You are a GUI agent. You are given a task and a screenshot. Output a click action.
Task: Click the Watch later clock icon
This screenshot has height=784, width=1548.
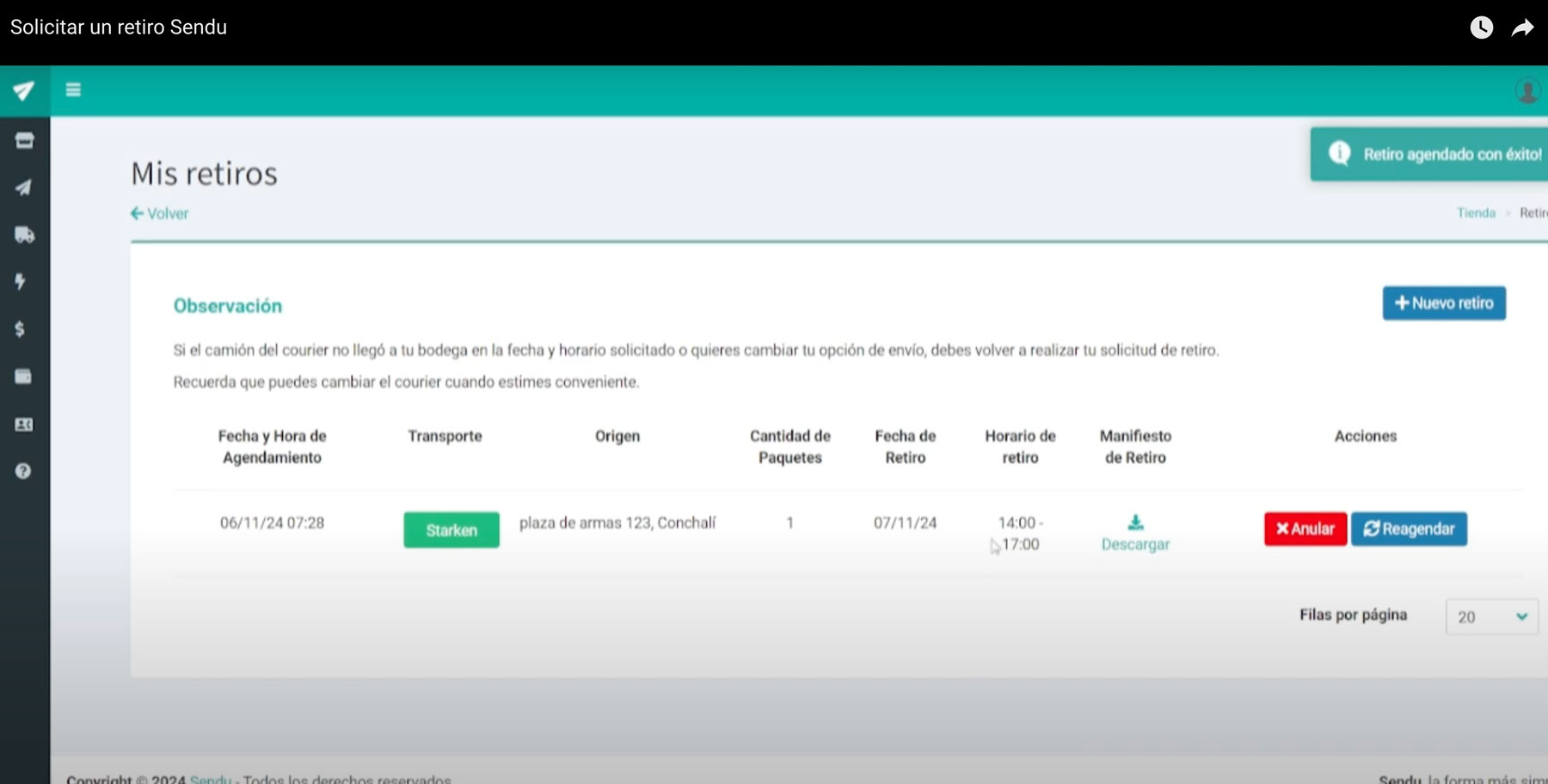click(1481, 28)
